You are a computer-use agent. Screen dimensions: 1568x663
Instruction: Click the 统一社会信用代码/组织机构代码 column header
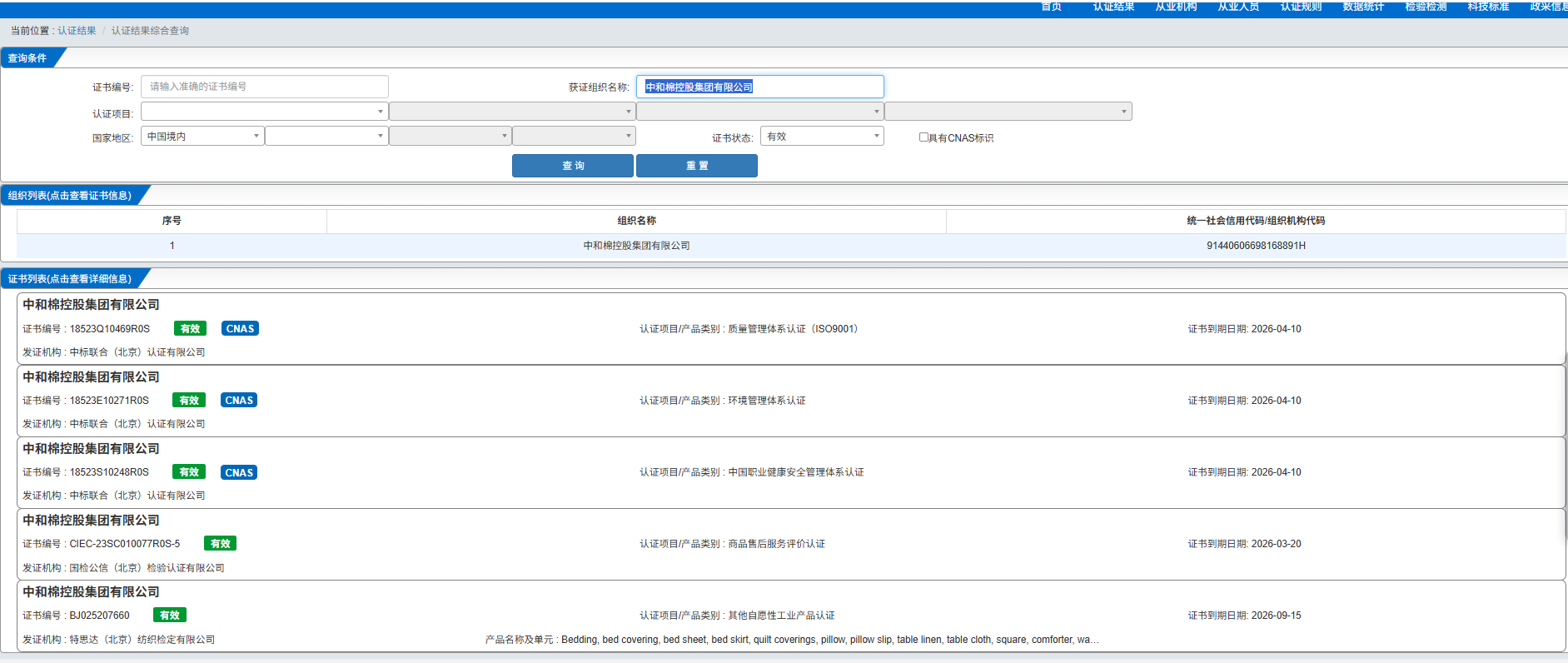coord(1256,221)
